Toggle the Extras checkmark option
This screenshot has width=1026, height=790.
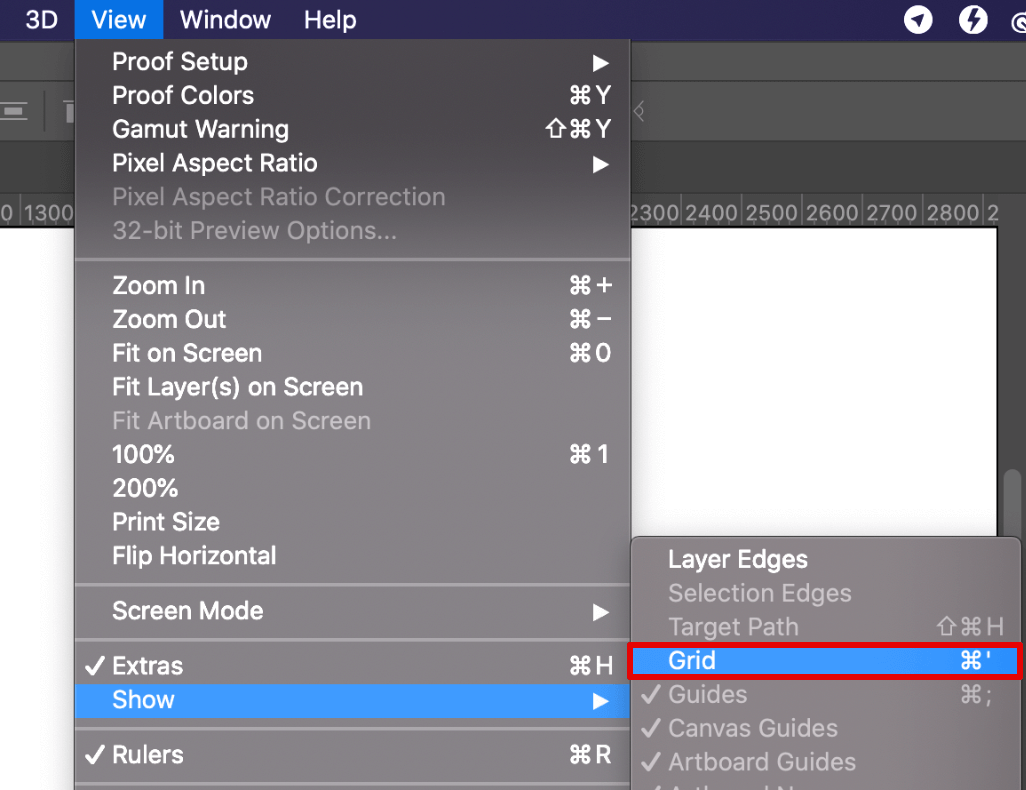point(148,666)
